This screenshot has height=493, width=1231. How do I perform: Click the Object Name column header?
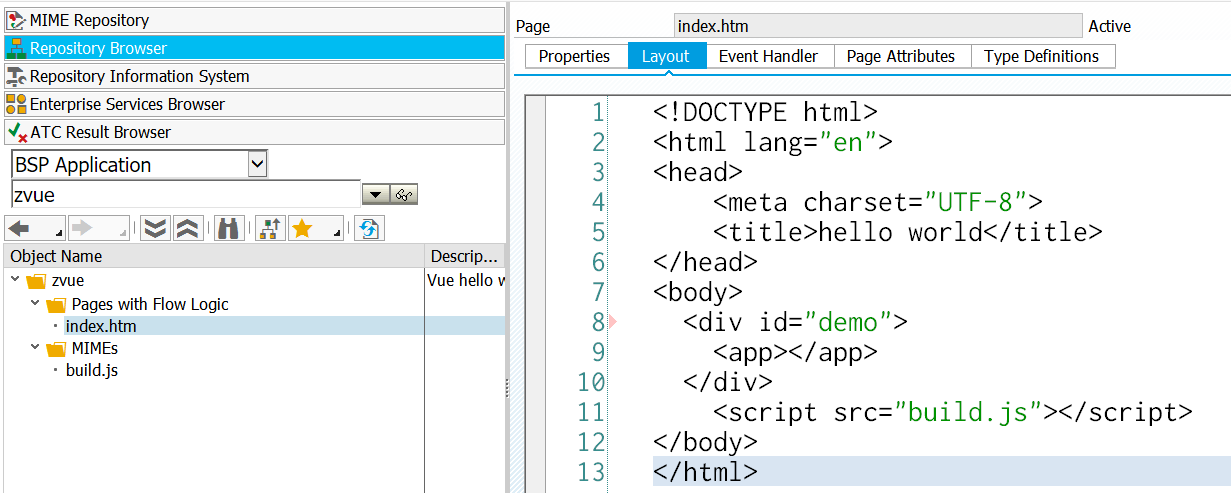215,256
